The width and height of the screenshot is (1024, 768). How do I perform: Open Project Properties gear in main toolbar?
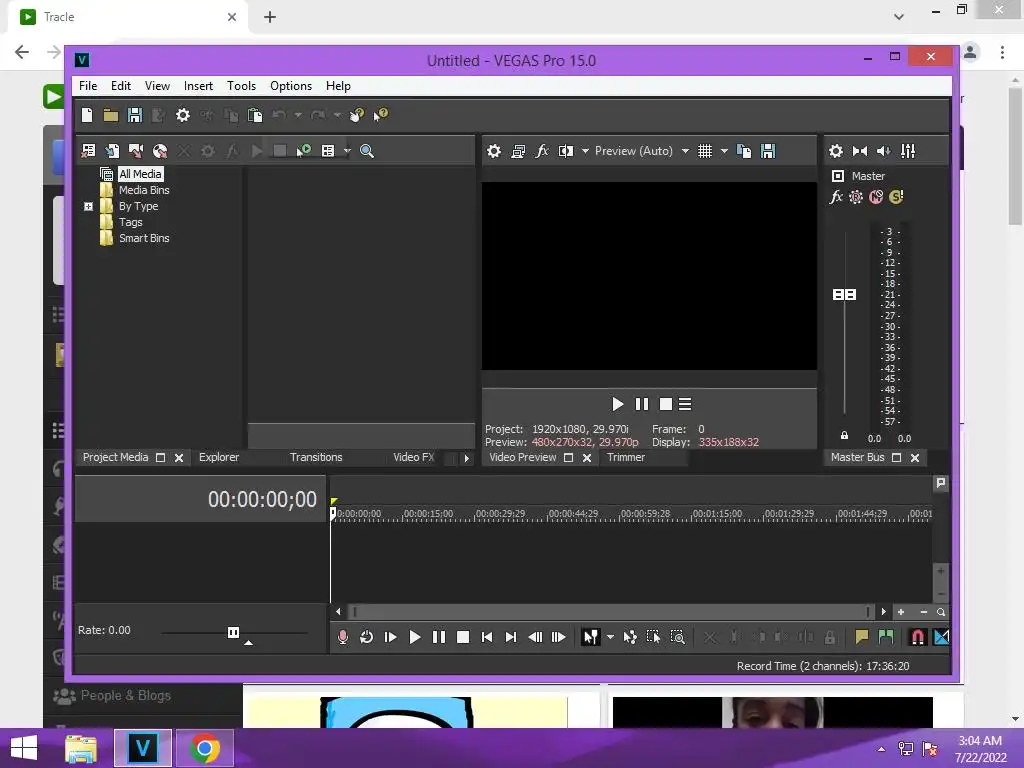(x=183, y=116)
